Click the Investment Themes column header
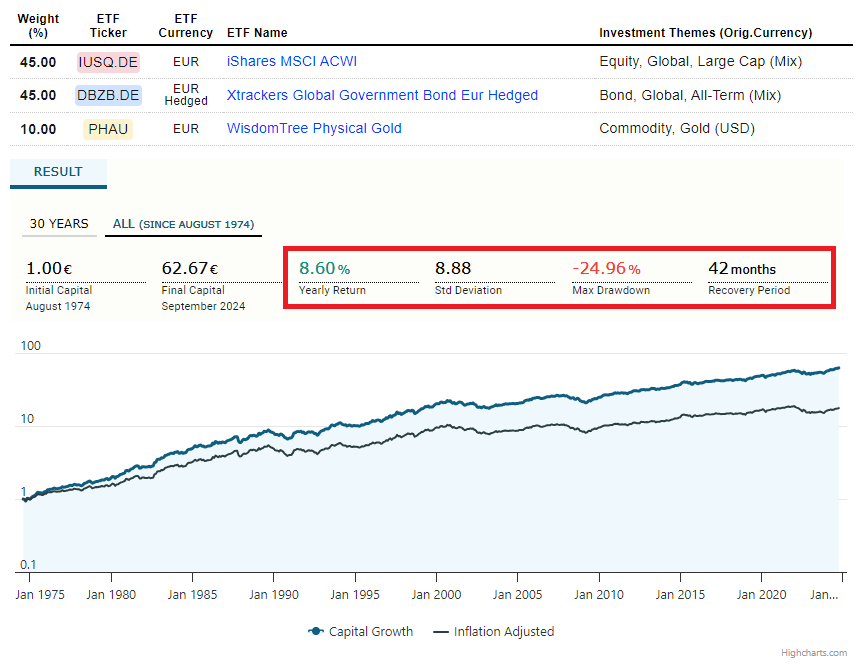Image resolution: width=864 pixels, height=665 pixels. point(706,33)
